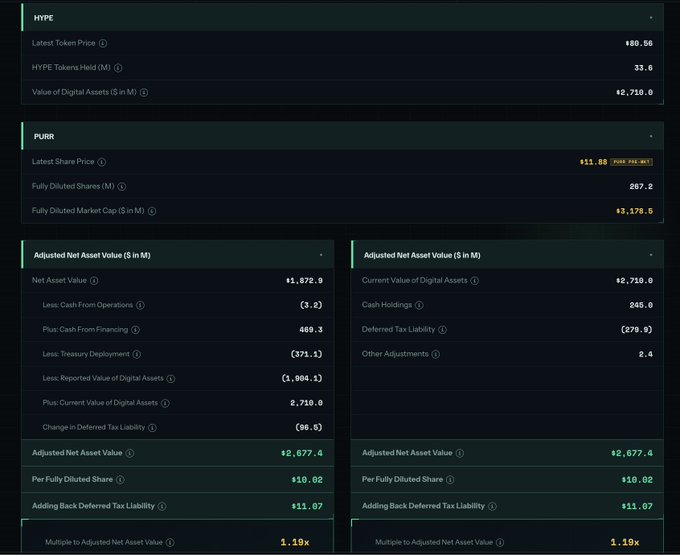
Task: Open left panel Adjusted Net Asset Value row info icon
Action: [x=130, y=453]
